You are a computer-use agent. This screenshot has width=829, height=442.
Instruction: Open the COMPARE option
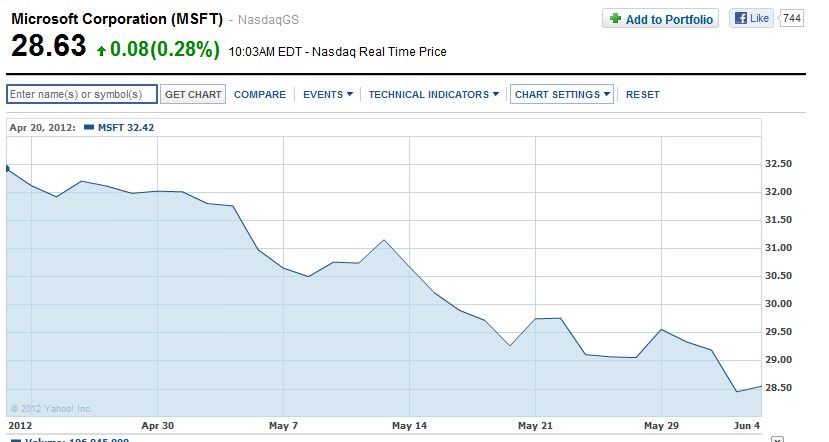click(260, 95)
